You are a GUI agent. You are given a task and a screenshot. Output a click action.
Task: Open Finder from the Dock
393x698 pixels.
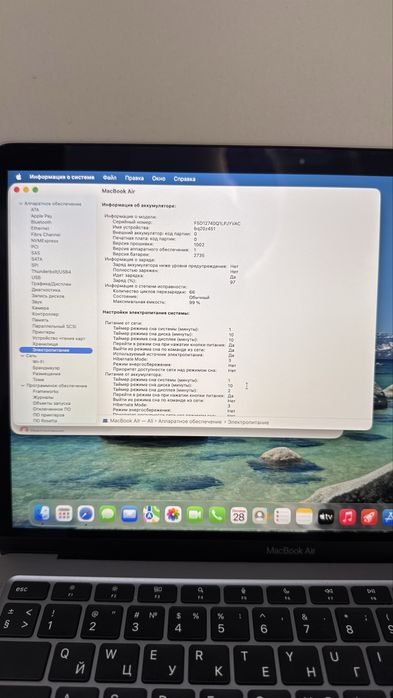point(42,514)
